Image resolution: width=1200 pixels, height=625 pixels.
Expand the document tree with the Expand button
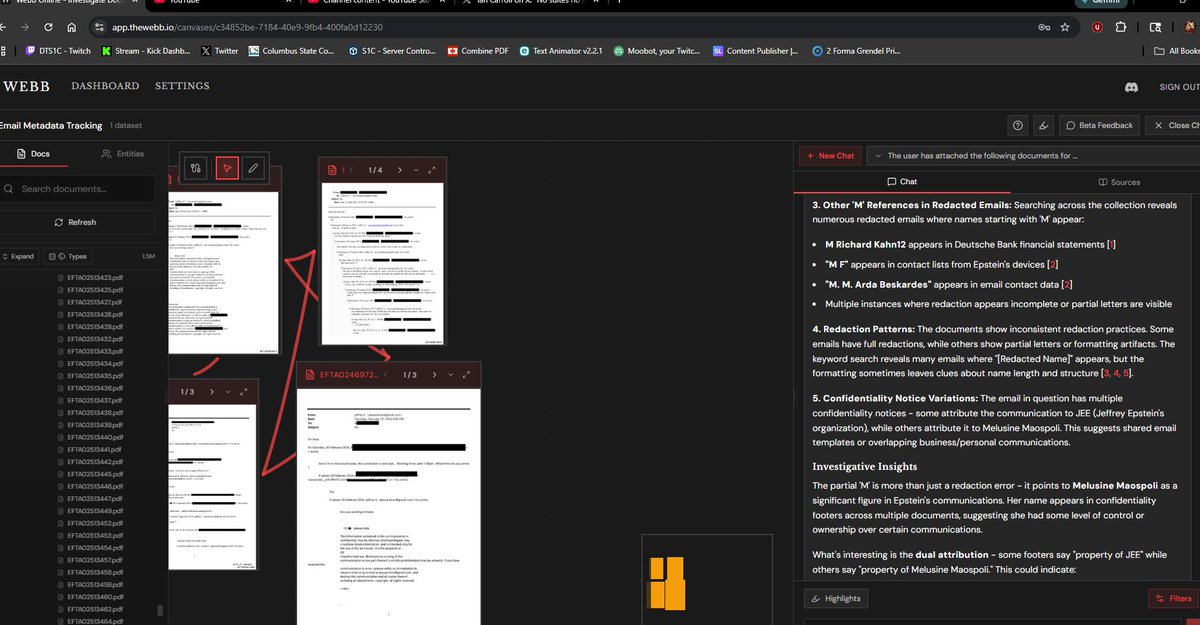coord(17,256)
